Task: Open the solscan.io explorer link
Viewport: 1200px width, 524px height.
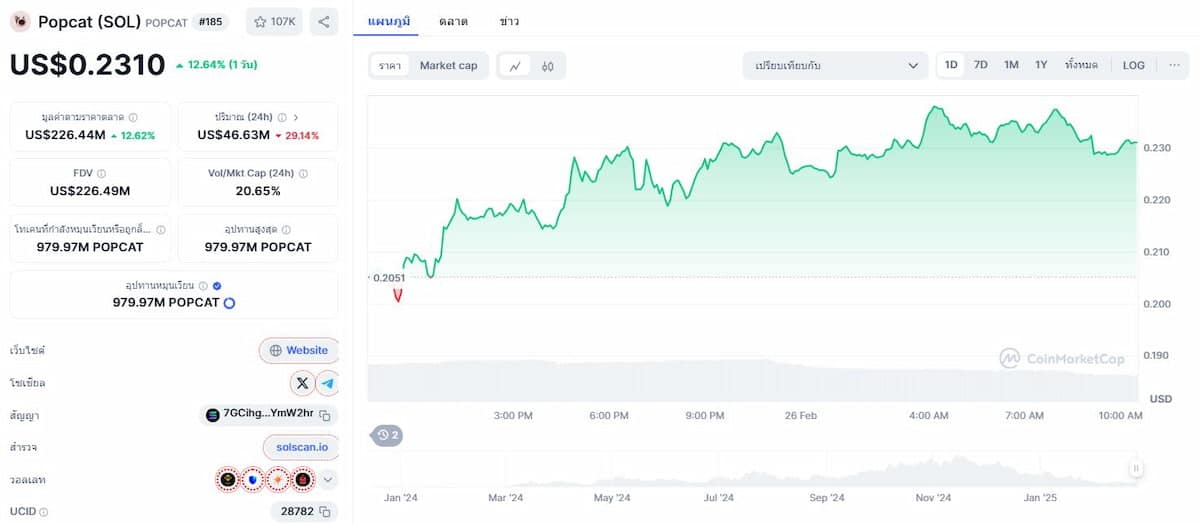Action: click(x=301, y=447)
